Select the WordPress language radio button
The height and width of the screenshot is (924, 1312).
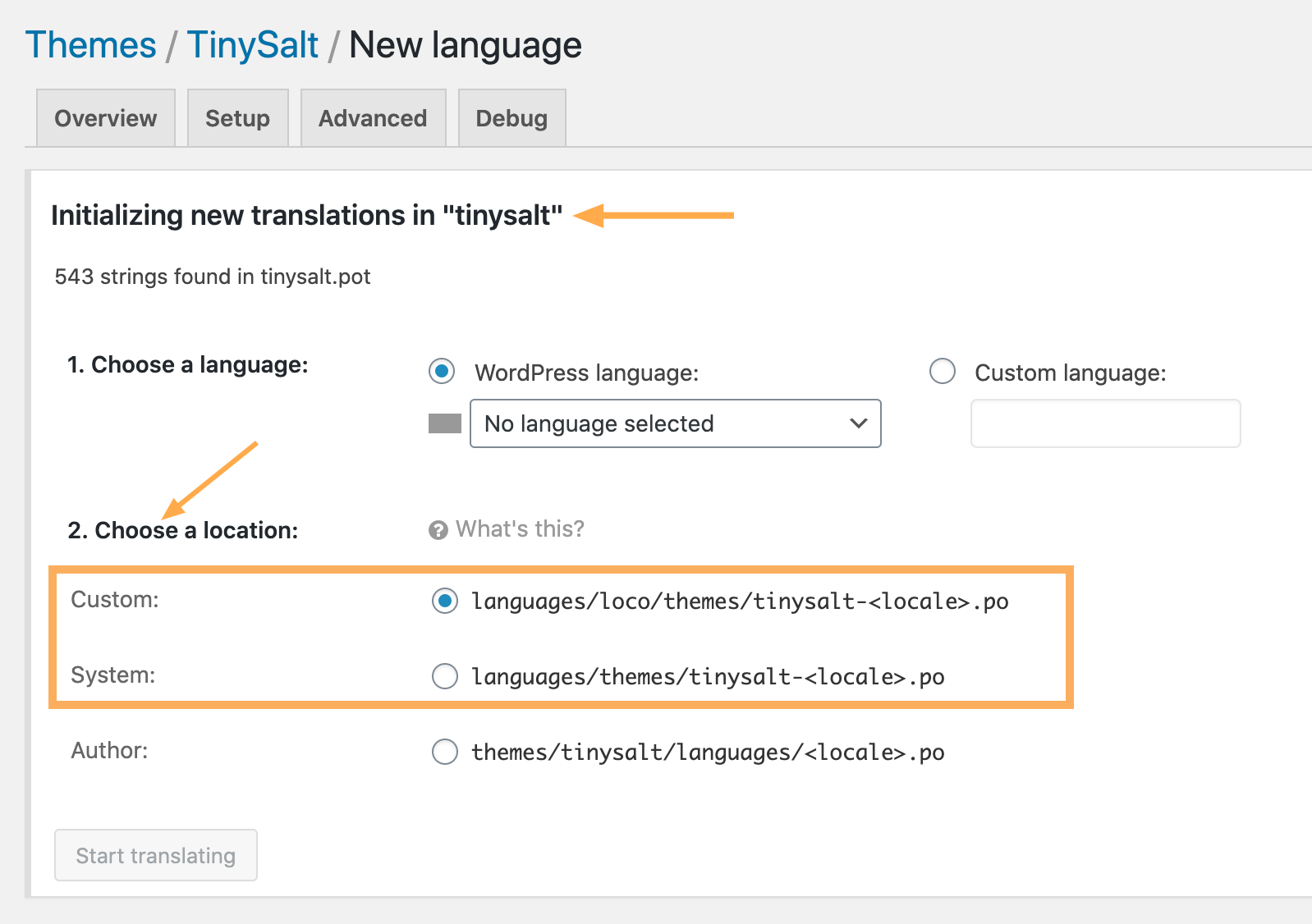pyautogui.click(x=442, y=372)
